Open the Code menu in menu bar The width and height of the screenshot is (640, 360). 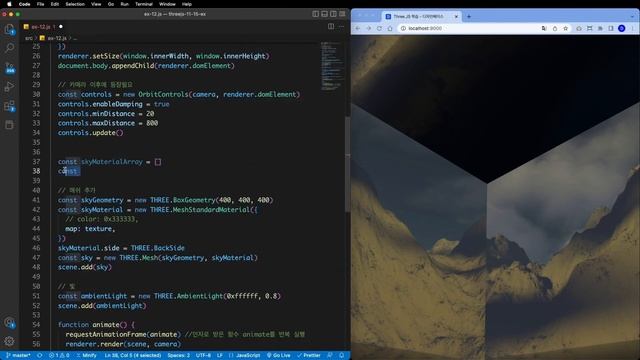24,4
